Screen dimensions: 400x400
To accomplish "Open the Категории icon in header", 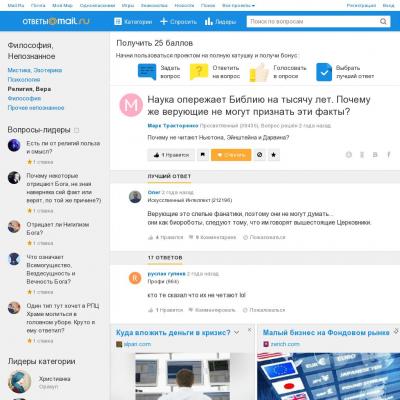I will coord(118,22).
